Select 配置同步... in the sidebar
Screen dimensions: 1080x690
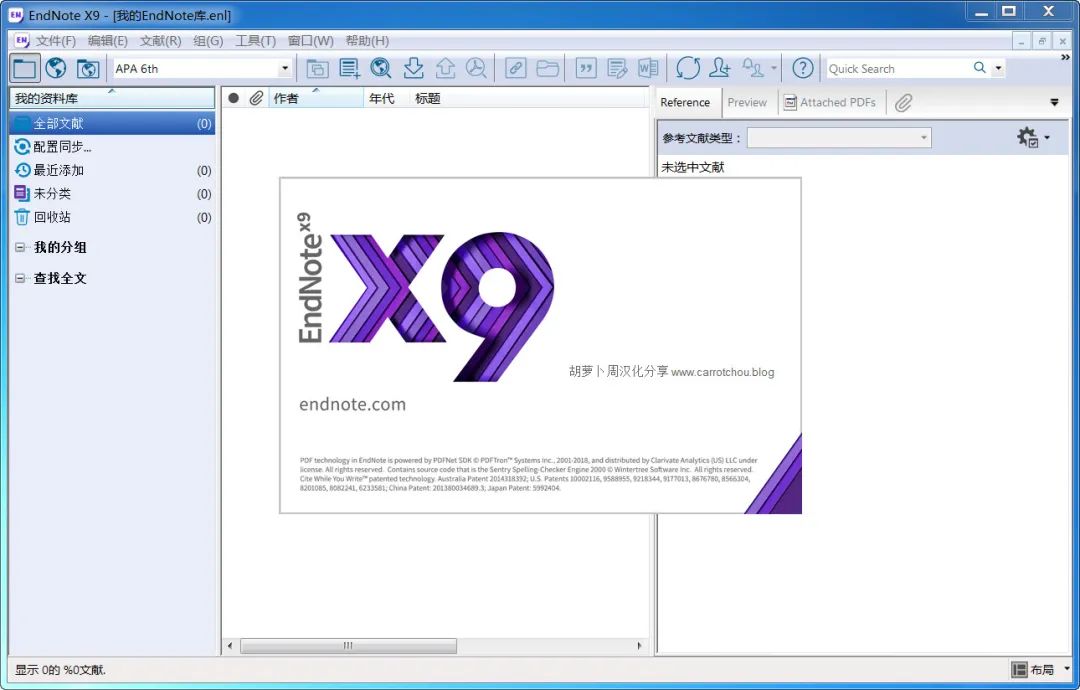point(112,147)
